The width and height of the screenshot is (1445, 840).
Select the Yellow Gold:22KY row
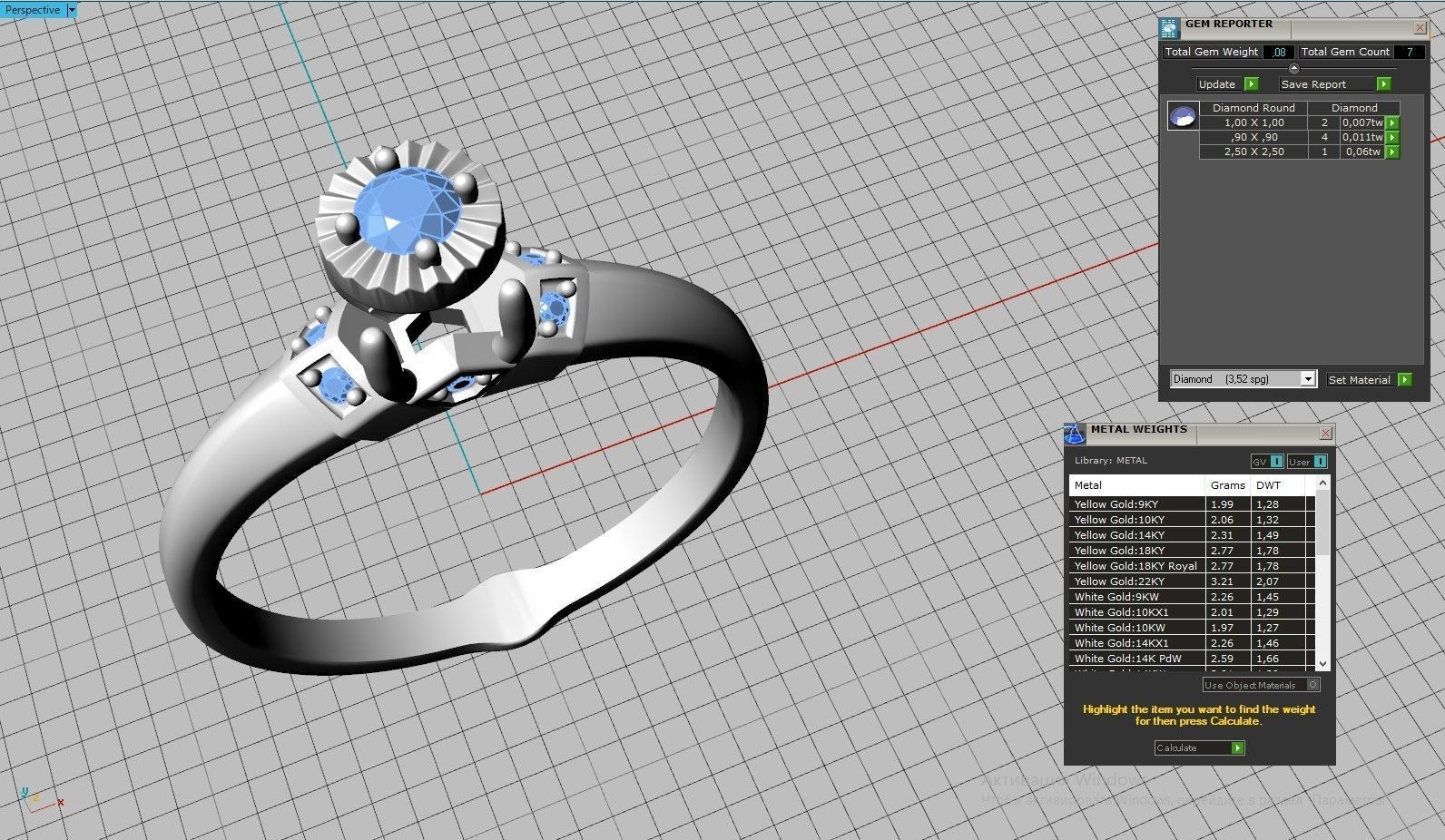pos(1192,581)
